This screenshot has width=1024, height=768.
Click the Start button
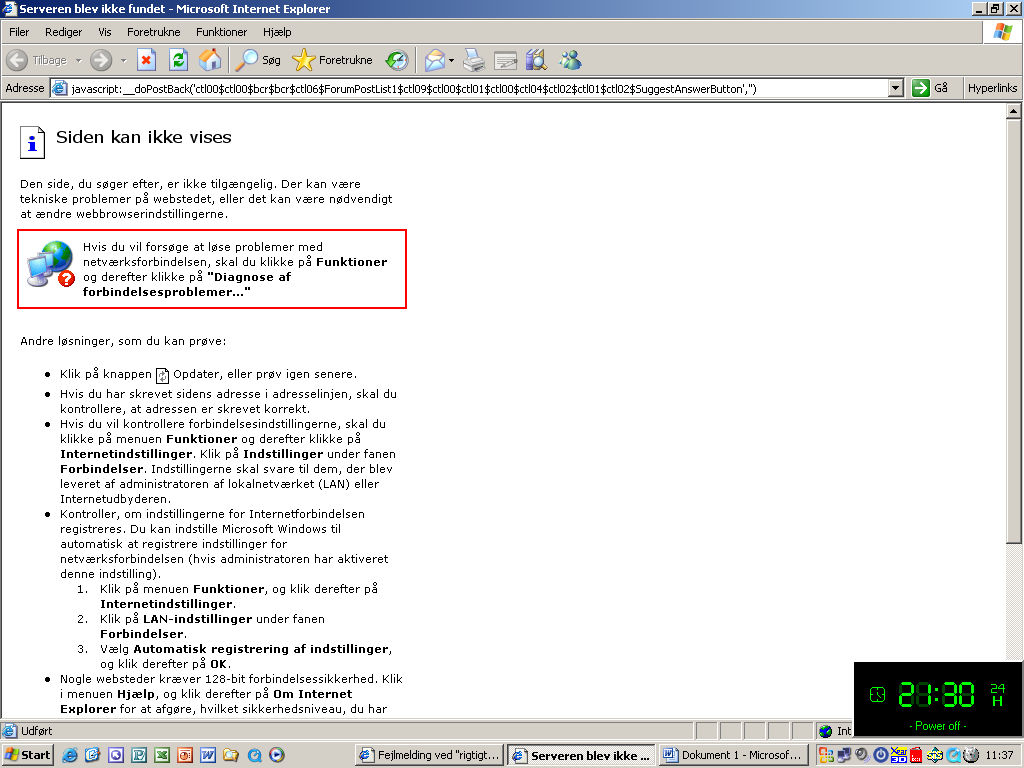(27, 755)
